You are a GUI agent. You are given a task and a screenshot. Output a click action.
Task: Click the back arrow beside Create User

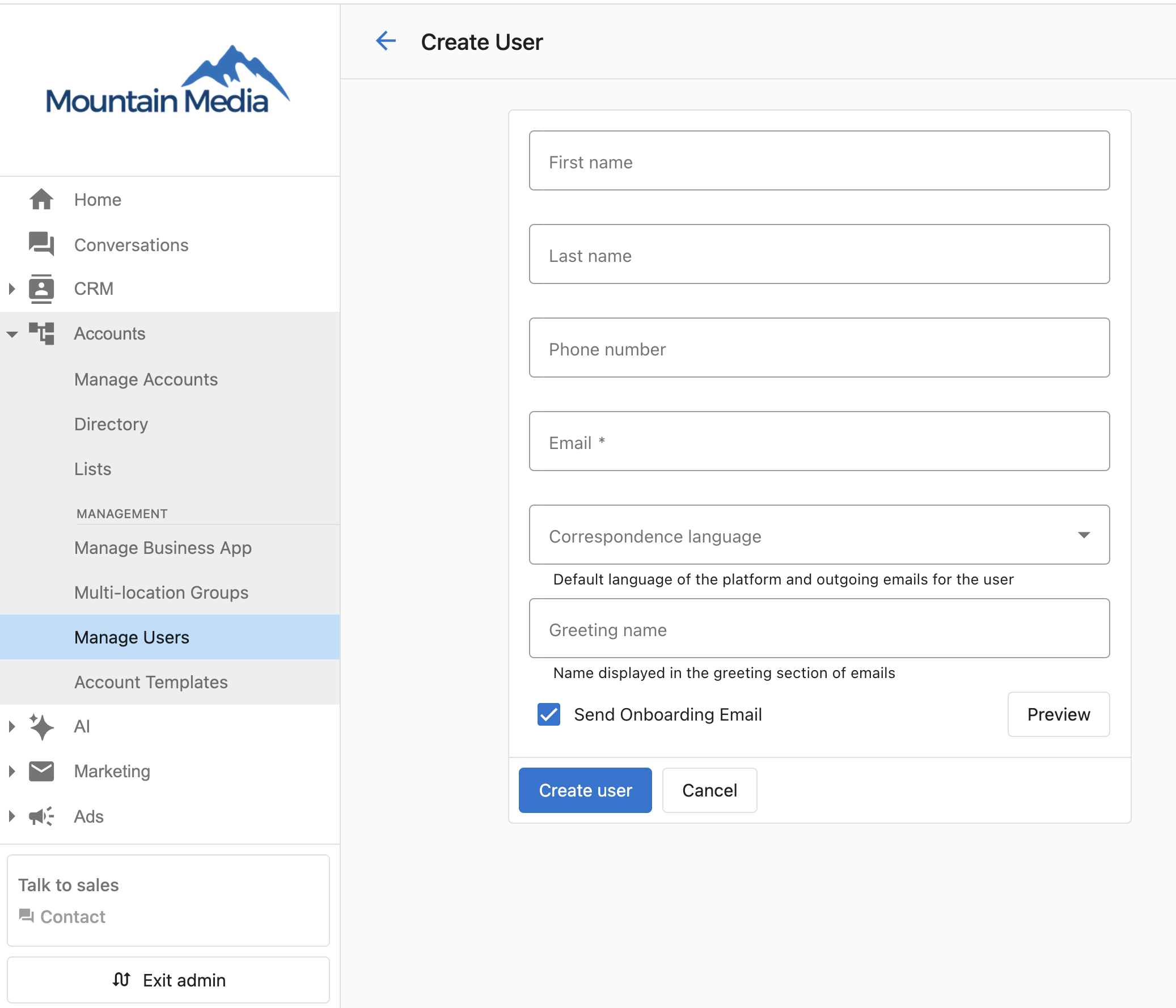[x=386, y=41]
